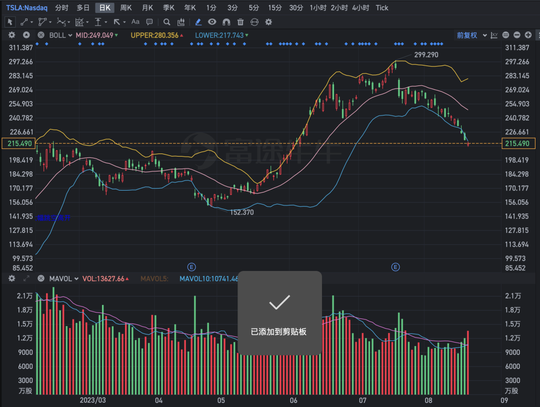Switch to Tick chart view
This screenshot has width=540, height=407.
click(x=382, y=8)
